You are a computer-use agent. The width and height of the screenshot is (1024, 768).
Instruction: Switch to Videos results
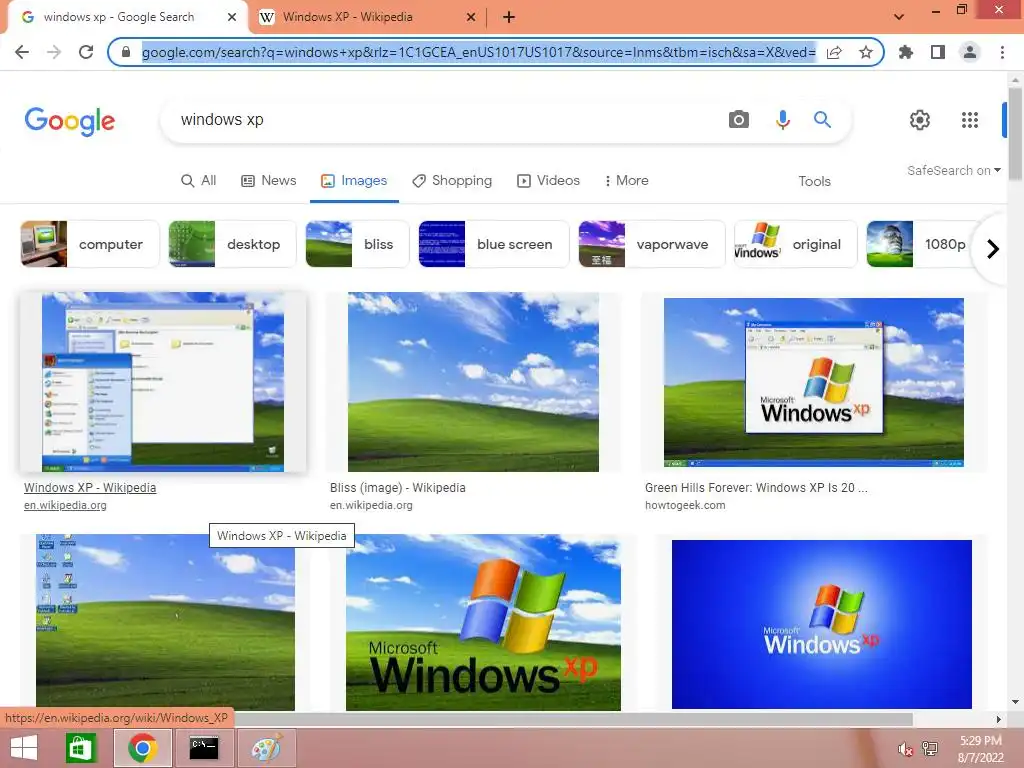click(548, 180)
